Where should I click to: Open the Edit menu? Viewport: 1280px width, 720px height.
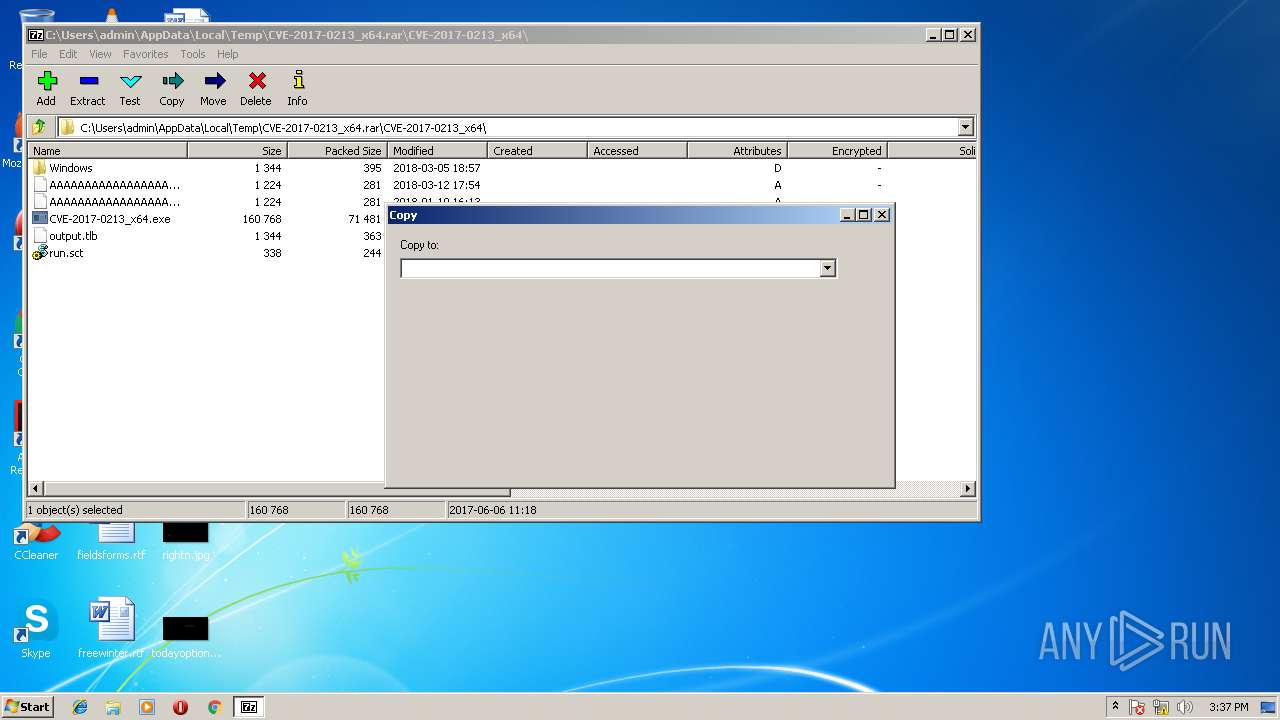point(68,54)
